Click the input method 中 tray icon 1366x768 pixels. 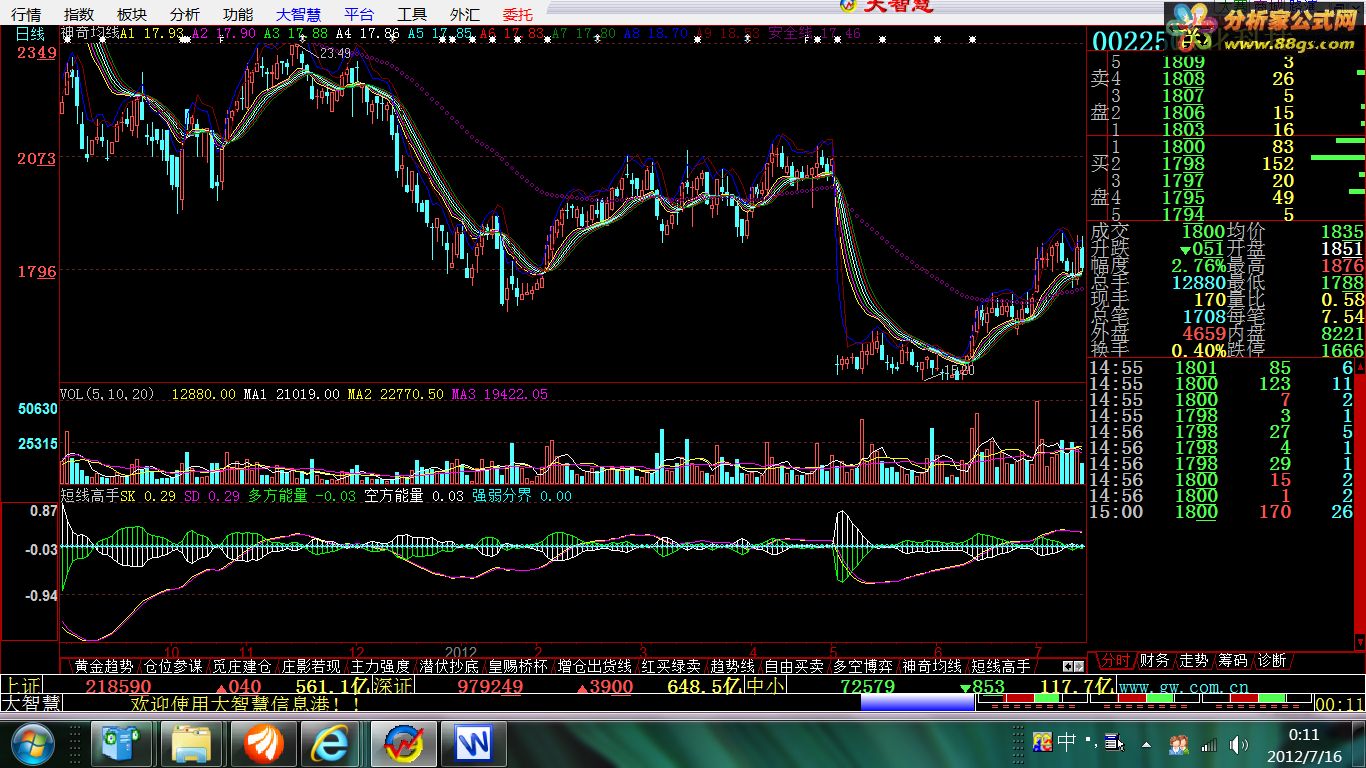click(x=1066, y=742)
